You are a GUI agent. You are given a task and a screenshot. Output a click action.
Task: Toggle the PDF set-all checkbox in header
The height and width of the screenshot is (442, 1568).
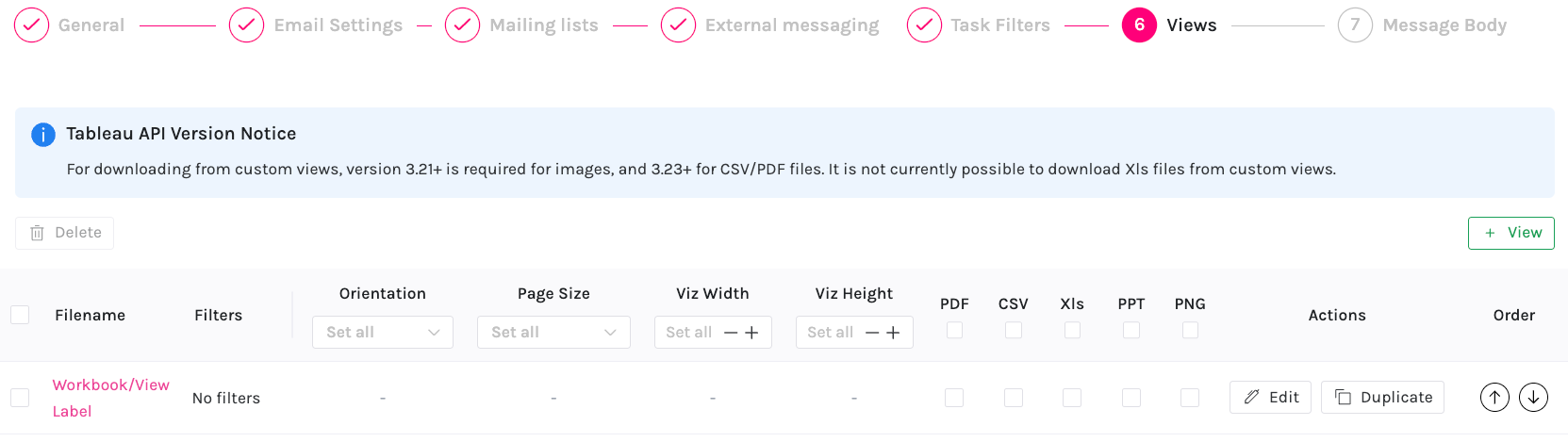tap(954, 331)
